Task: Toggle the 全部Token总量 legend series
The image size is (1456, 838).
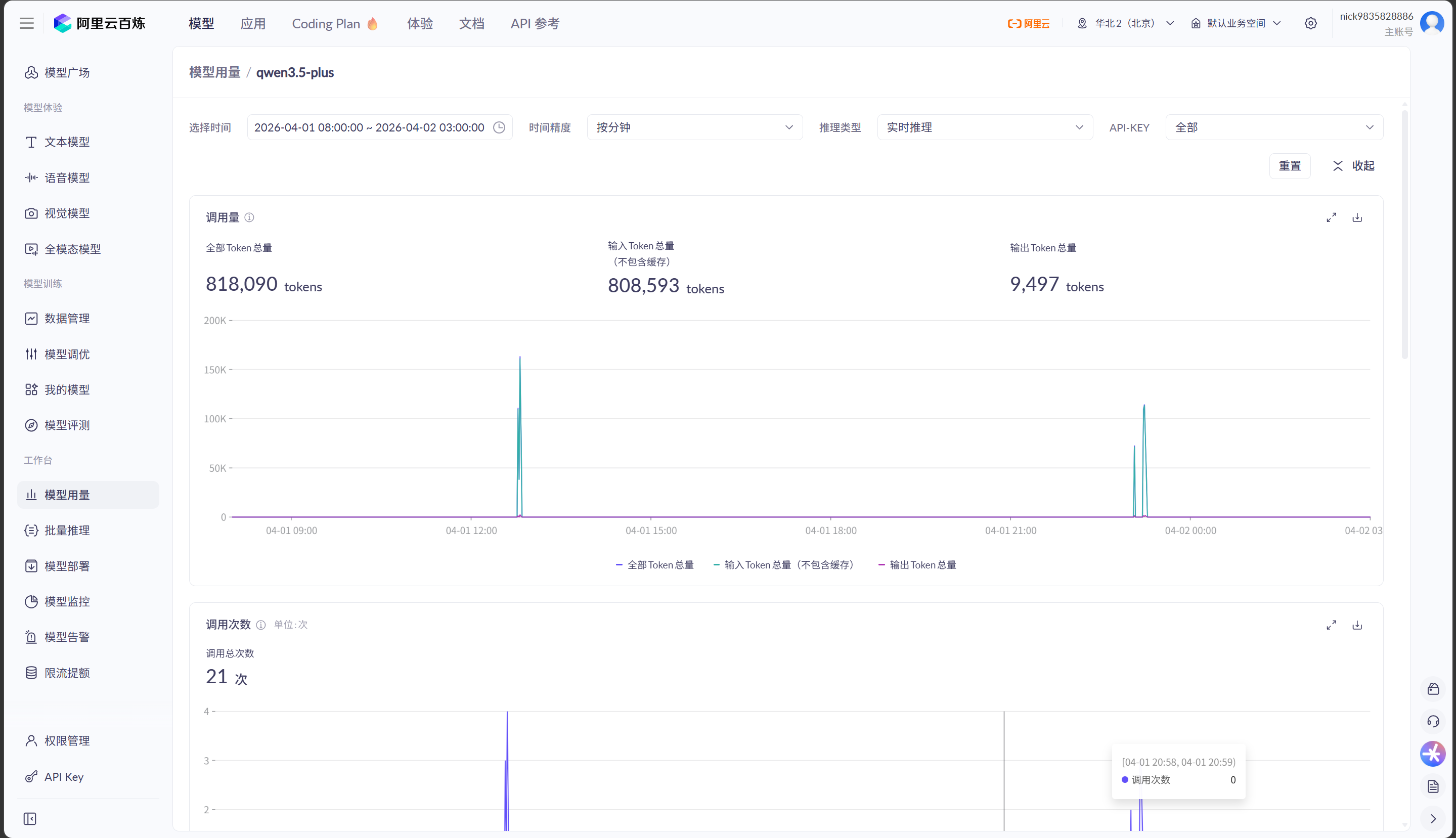Action: [x=654, y=565]
